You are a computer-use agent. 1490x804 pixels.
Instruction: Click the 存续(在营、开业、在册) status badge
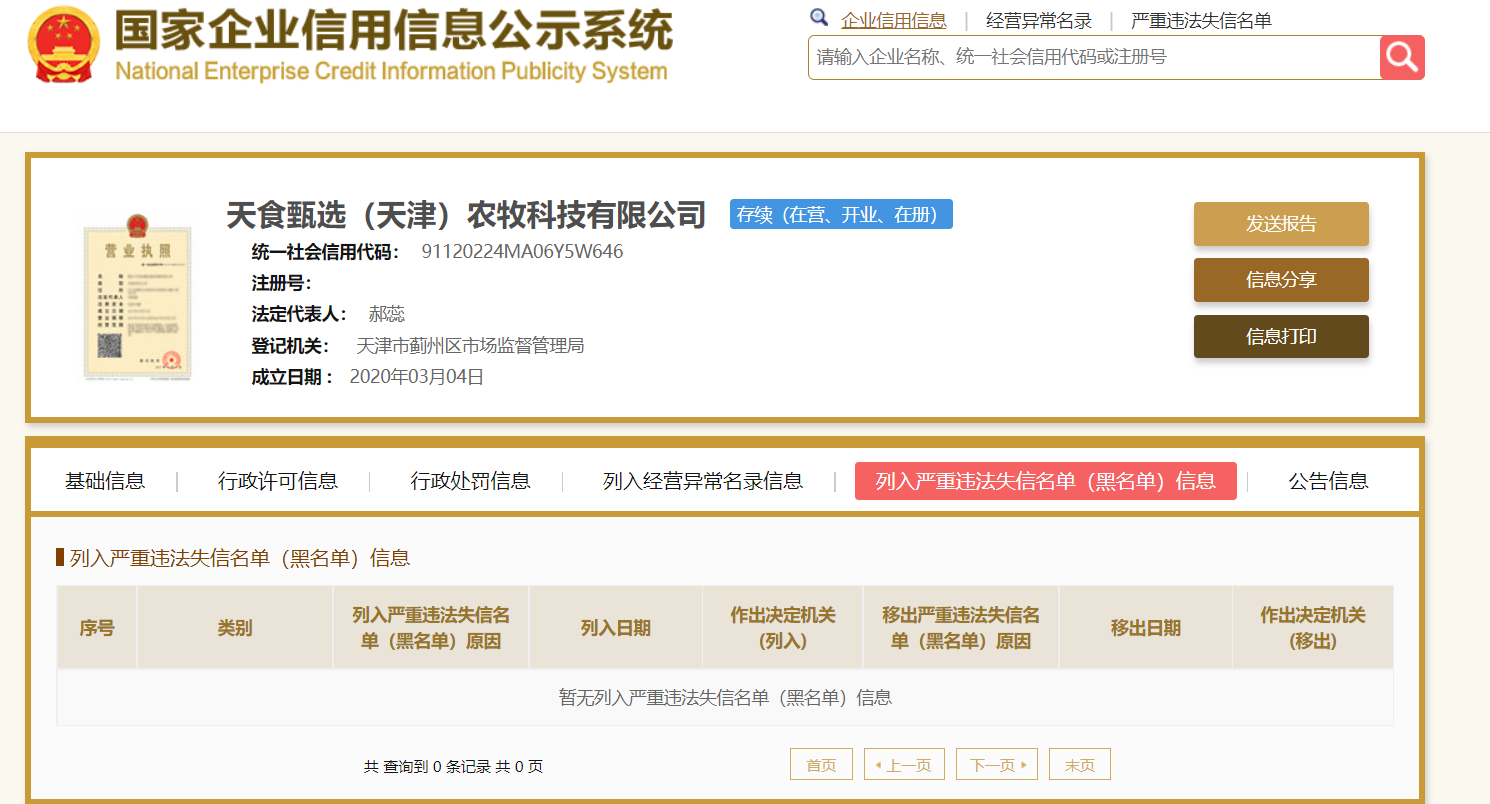click(x=841, y=214)
